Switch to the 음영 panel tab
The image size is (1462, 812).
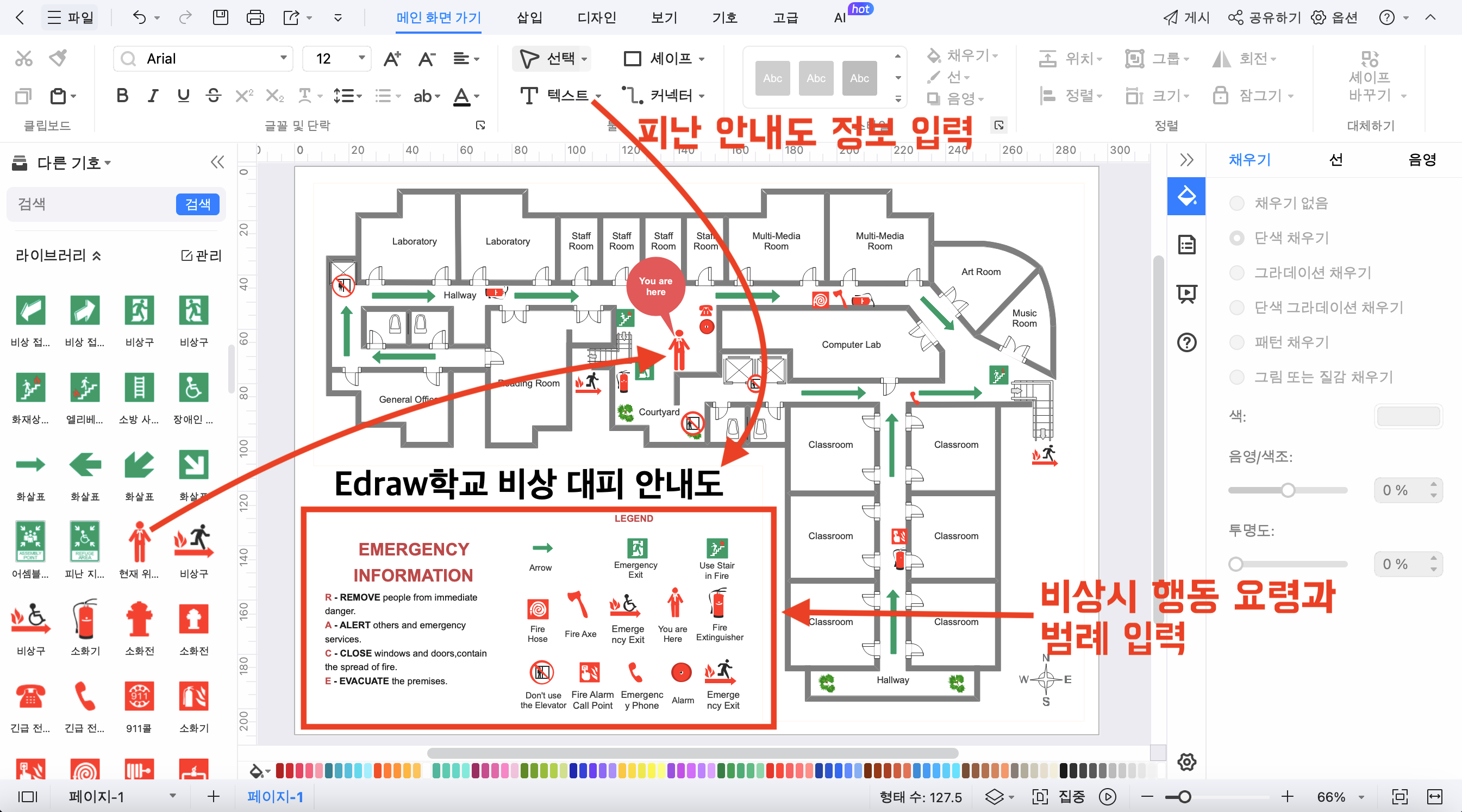coord(1422,160)
